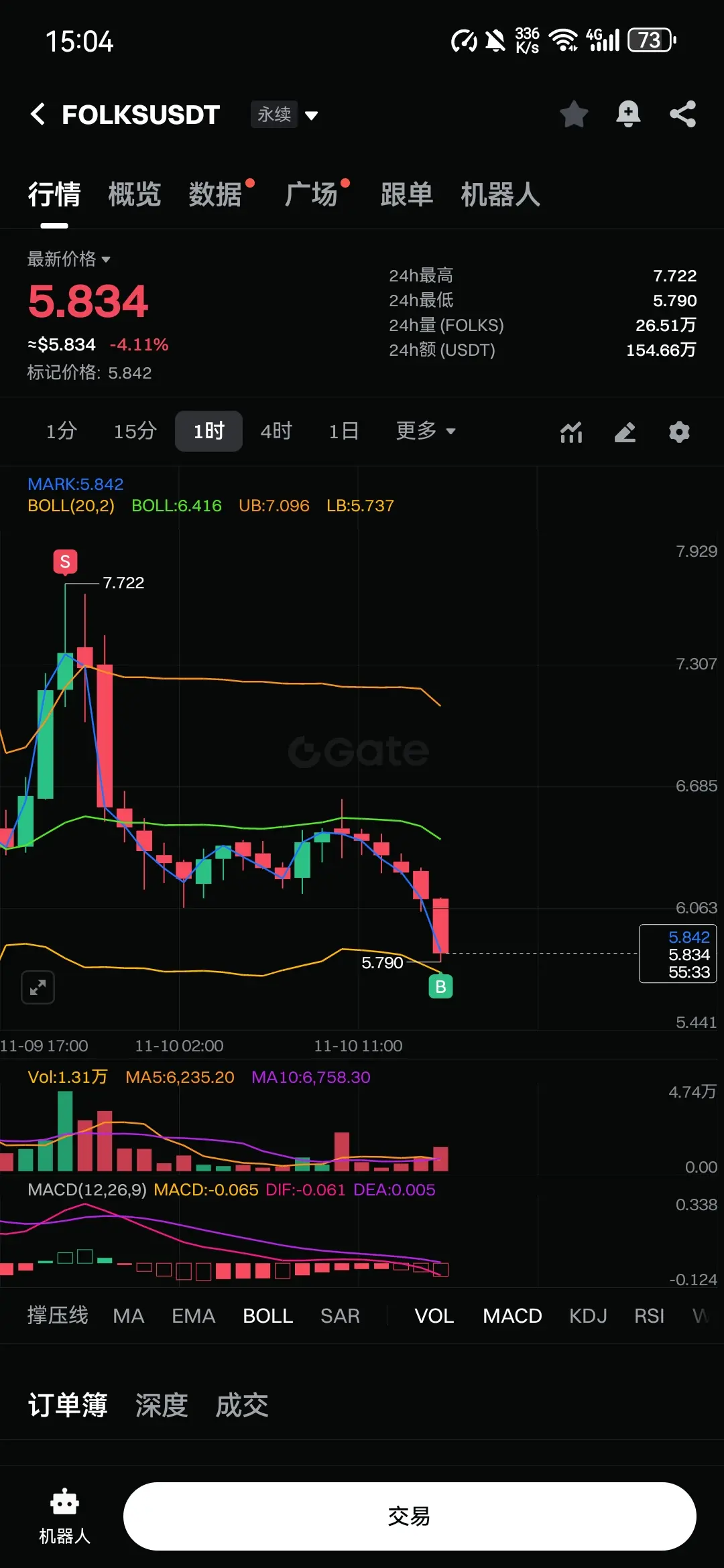724x1568 pixels.
Task: Tap the Vol:1.31万 volume label
Action: pyautogui.click(x=68, y=1077)
